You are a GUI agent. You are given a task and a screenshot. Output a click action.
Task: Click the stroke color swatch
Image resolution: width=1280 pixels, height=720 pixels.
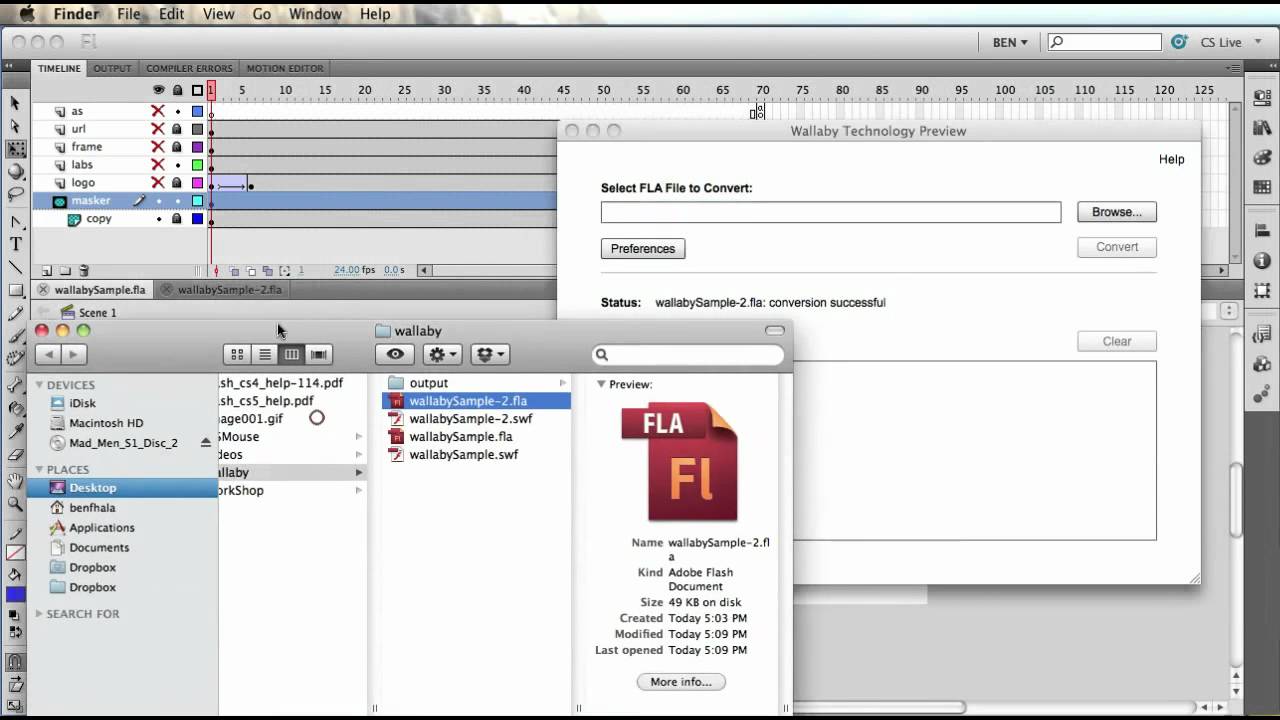[15, 553]
